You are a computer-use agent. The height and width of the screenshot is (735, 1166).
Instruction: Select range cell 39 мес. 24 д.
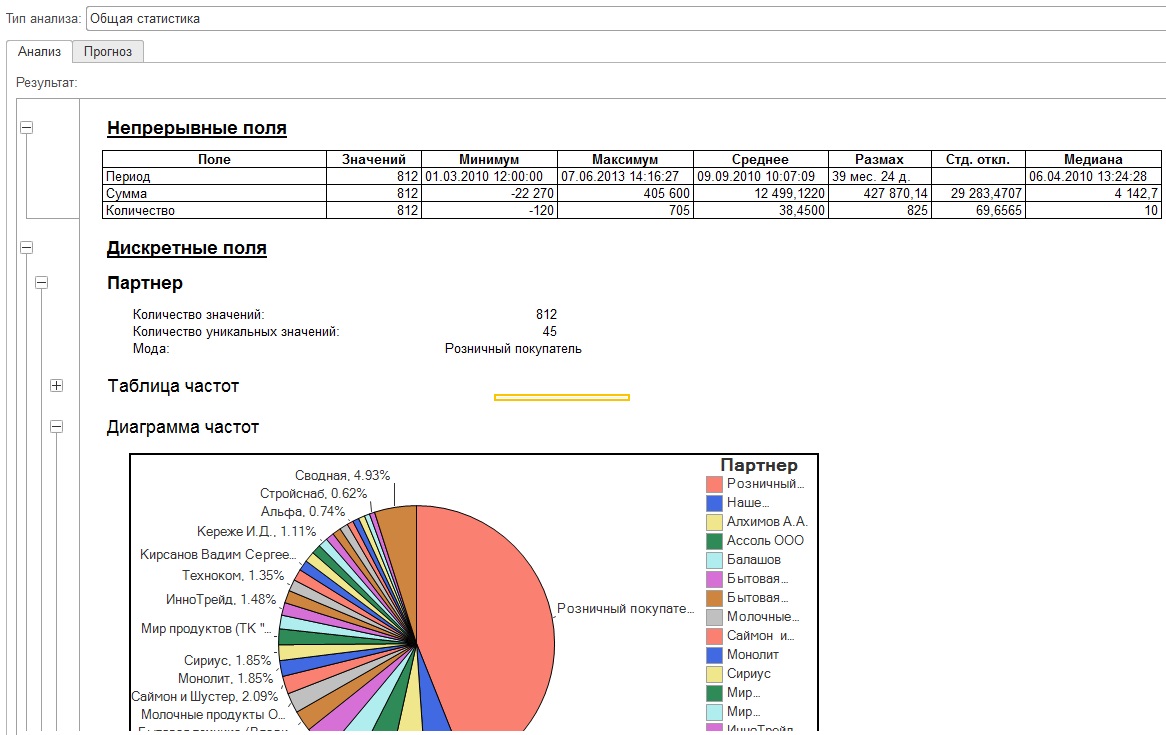tap(880, 176)
